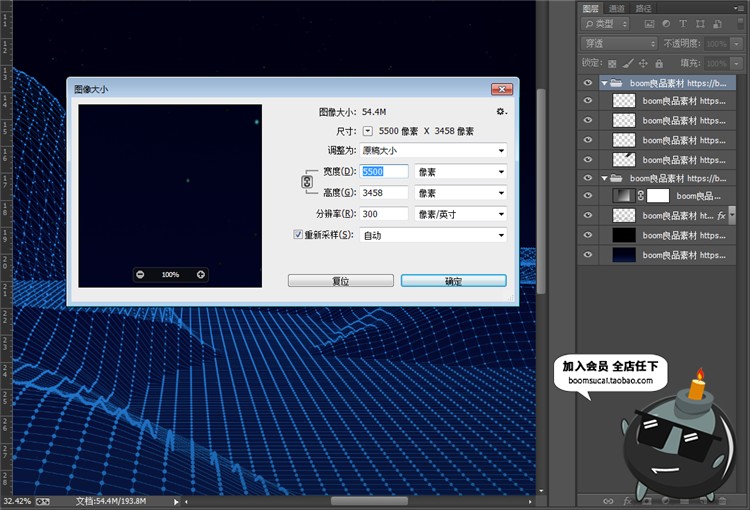The height and width of the screenshot is (510, 750).
Task: Open the resolution unit 像素/英寸 dropdown
Action: coord(460,214)
